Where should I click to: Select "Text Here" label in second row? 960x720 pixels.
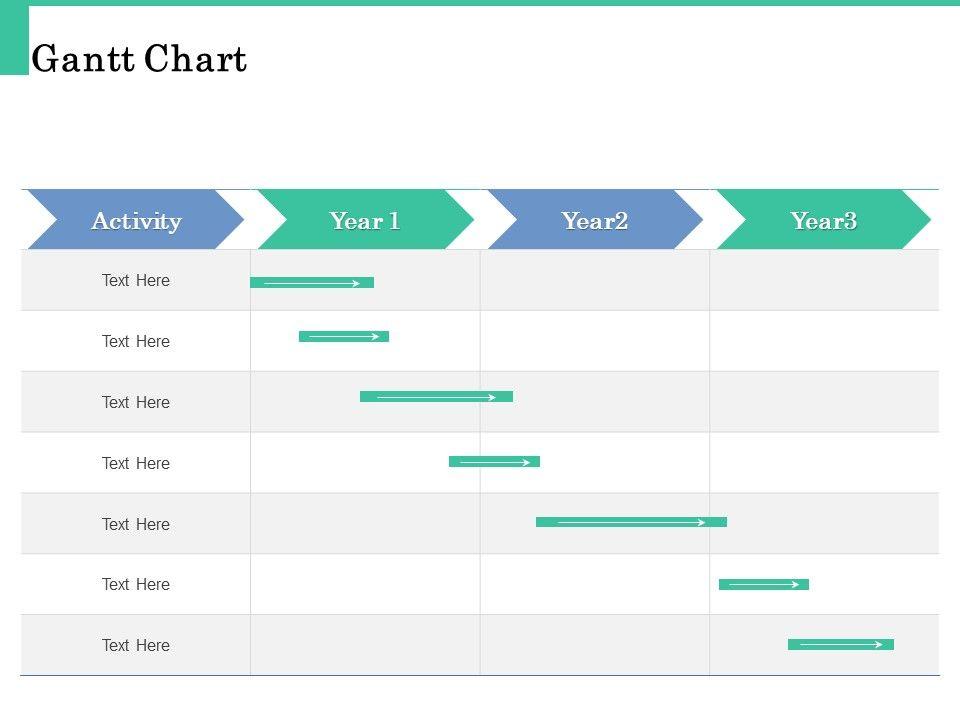(136, 342)
